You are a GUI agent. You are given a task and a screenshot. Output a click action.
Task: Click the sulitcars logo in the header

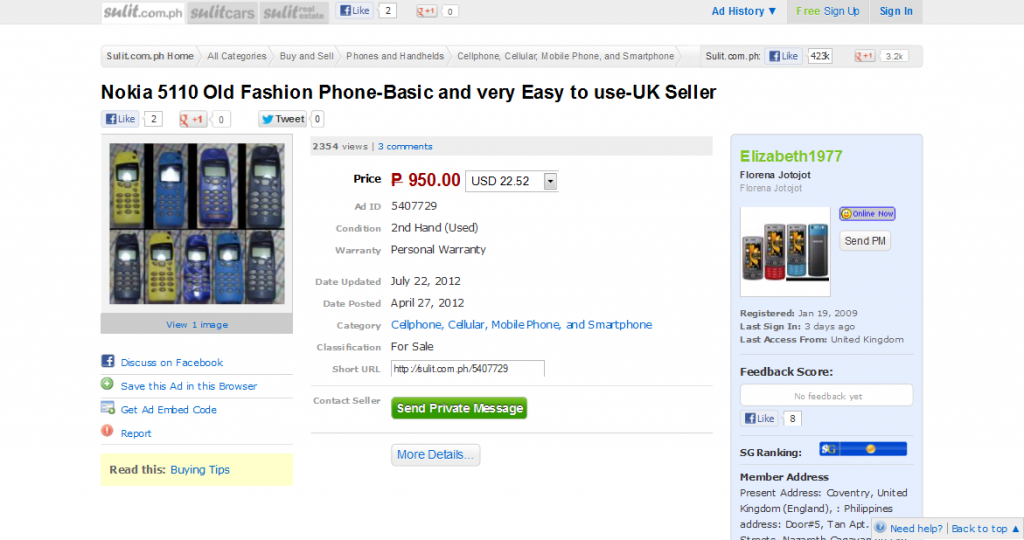[222, 12]
